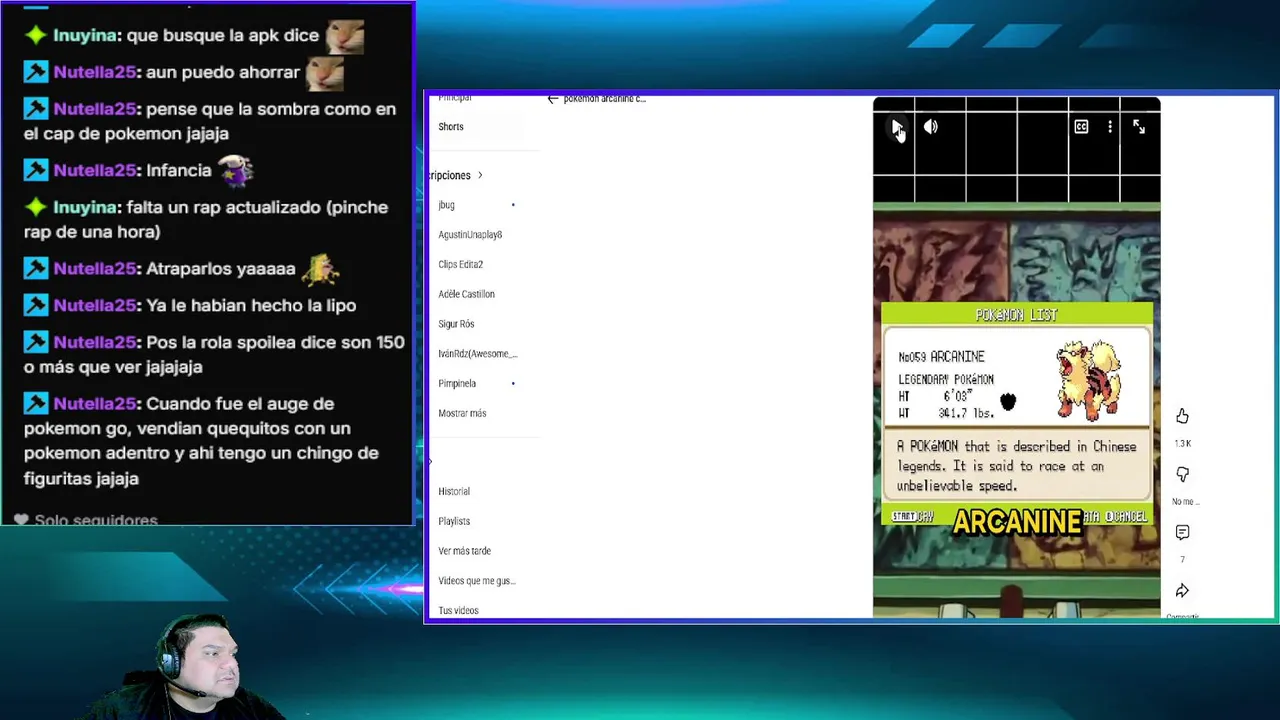Toggle closed captions CC icon

point(1081,127)
